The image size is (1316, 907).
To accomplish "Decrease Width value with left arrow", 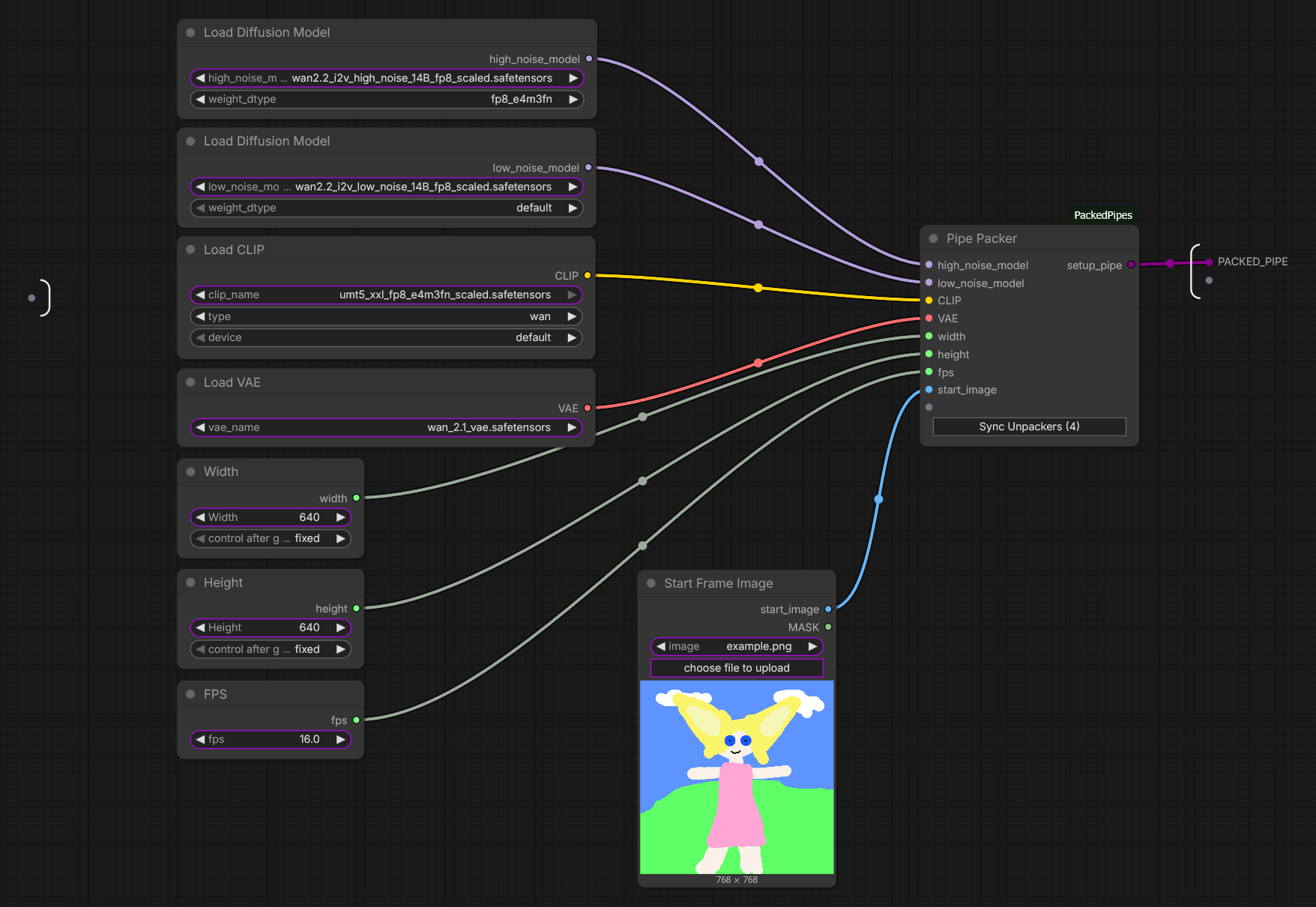I will tap(200, 517).
